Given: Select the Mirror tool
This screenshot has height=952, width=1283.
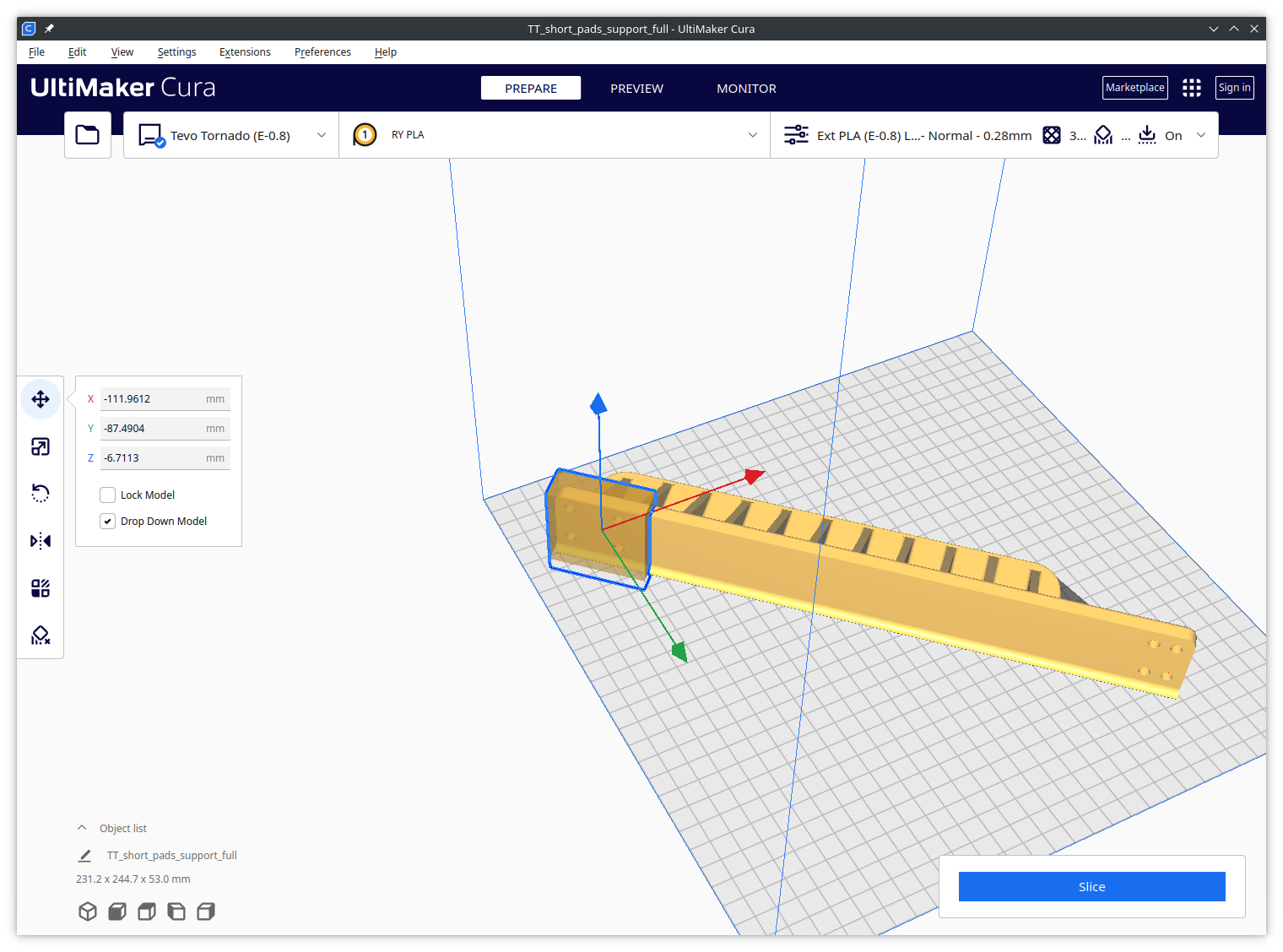Looking at the screenshot, I should 40,541.
